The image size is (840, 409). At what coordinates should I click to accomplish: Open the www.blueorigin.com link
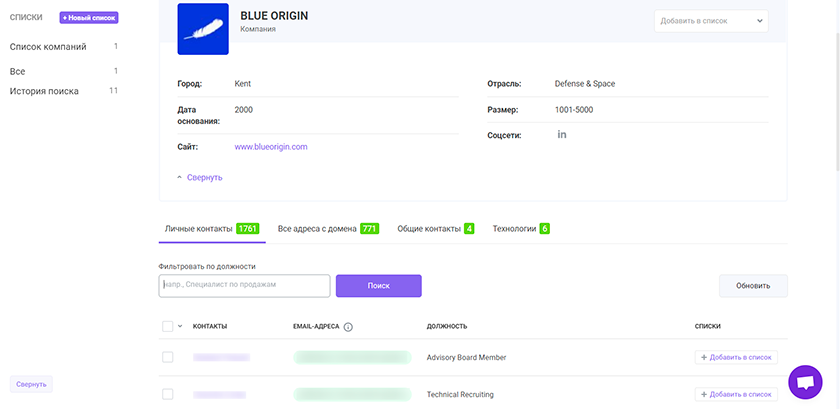point(271,146)
